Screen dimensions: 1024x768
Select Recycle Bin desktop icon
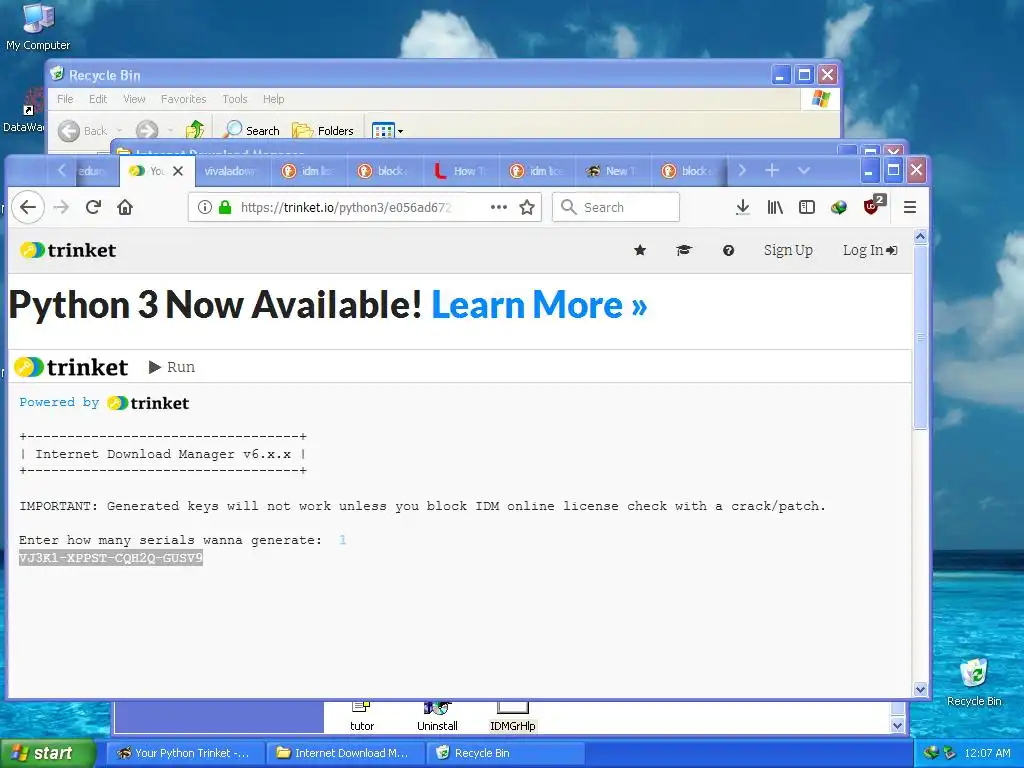click(974, 682)
